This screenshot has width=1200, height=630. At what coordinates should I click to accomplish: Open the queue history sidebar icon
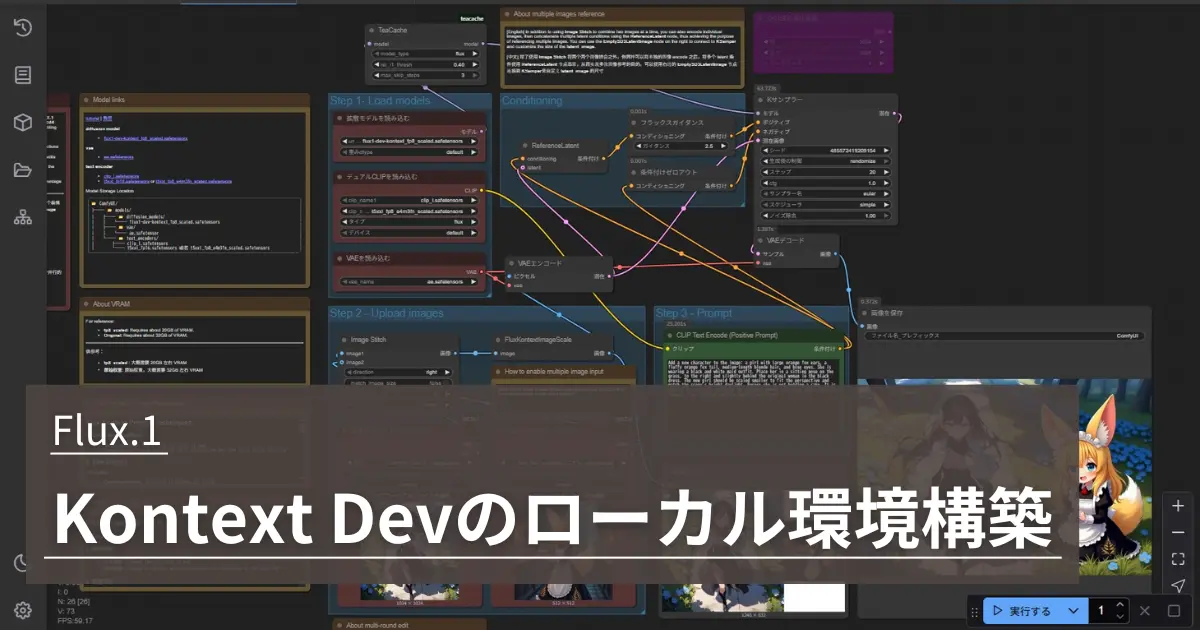pos(22,27)
